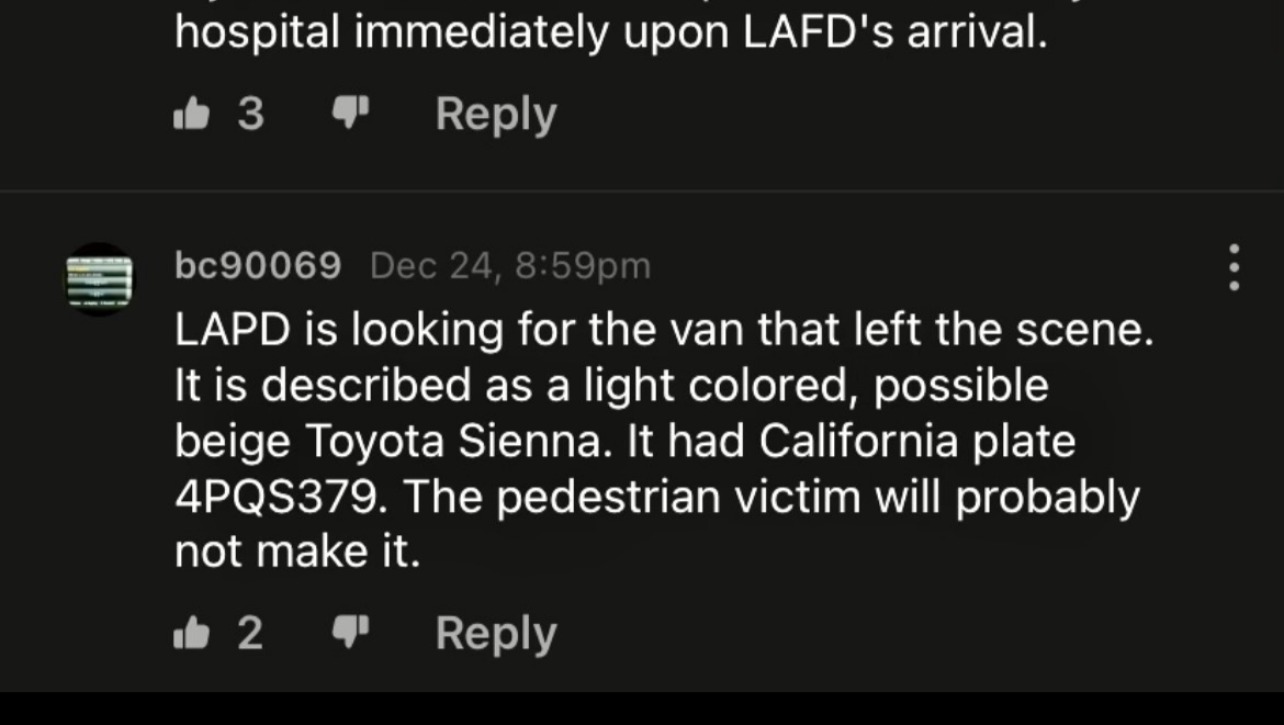Open bc90069's profile avatar
The width and height of the screenshot is (1284, 725).
pos(99,279)
